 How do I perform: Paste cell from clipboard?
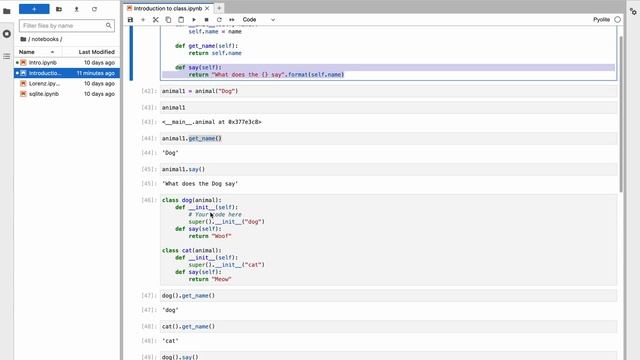pyautogui.click(x=181, y=20)
